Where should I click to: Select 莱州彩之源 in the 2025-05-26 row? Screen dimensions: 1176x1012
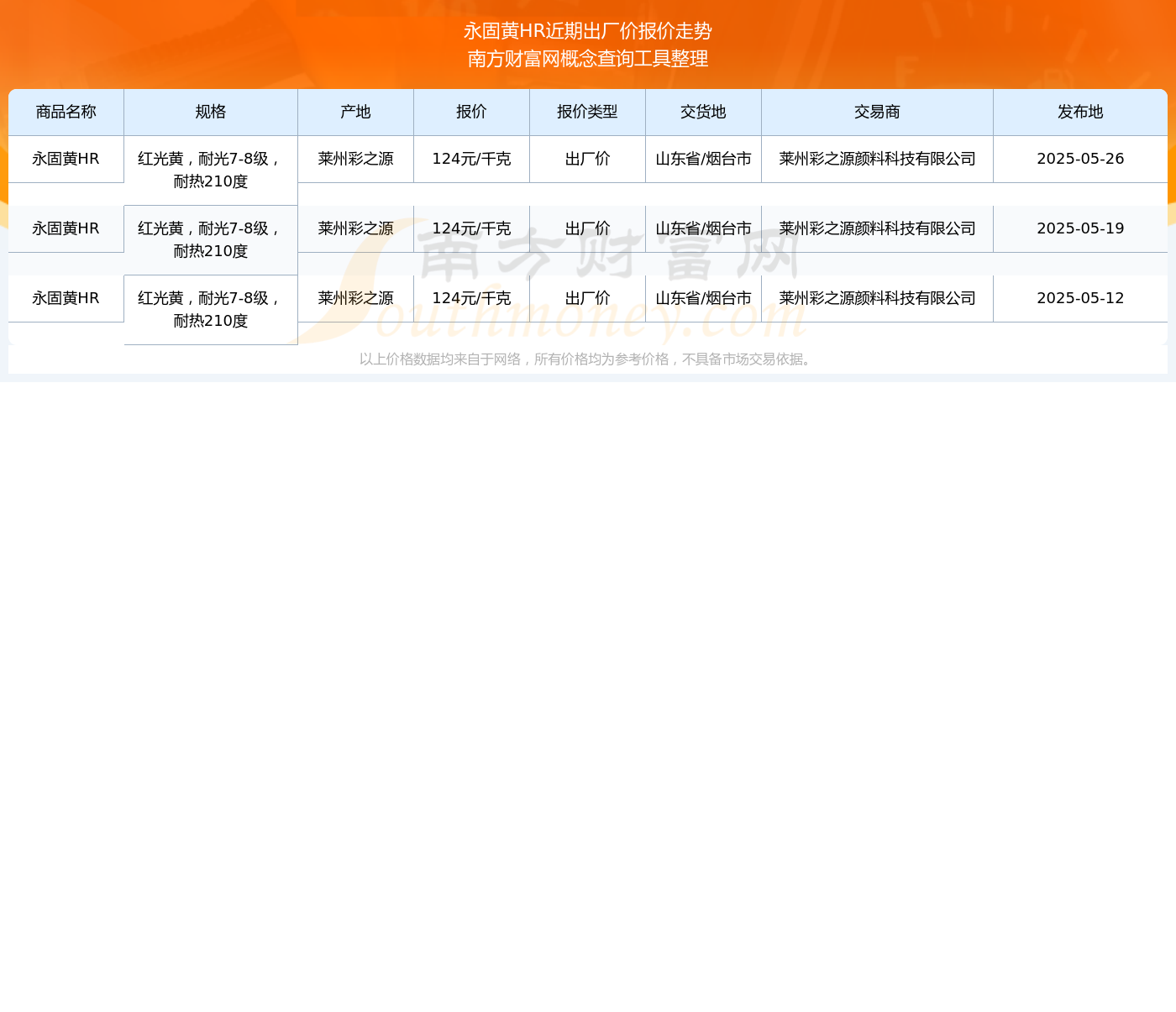tap(356, 159)
